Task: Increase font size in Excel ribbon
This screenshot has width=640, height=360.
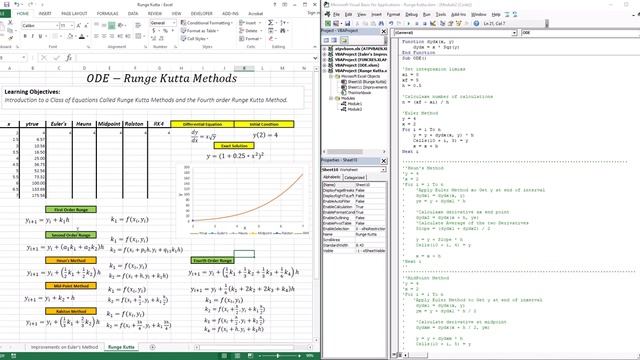Action: tap(79, 25)
